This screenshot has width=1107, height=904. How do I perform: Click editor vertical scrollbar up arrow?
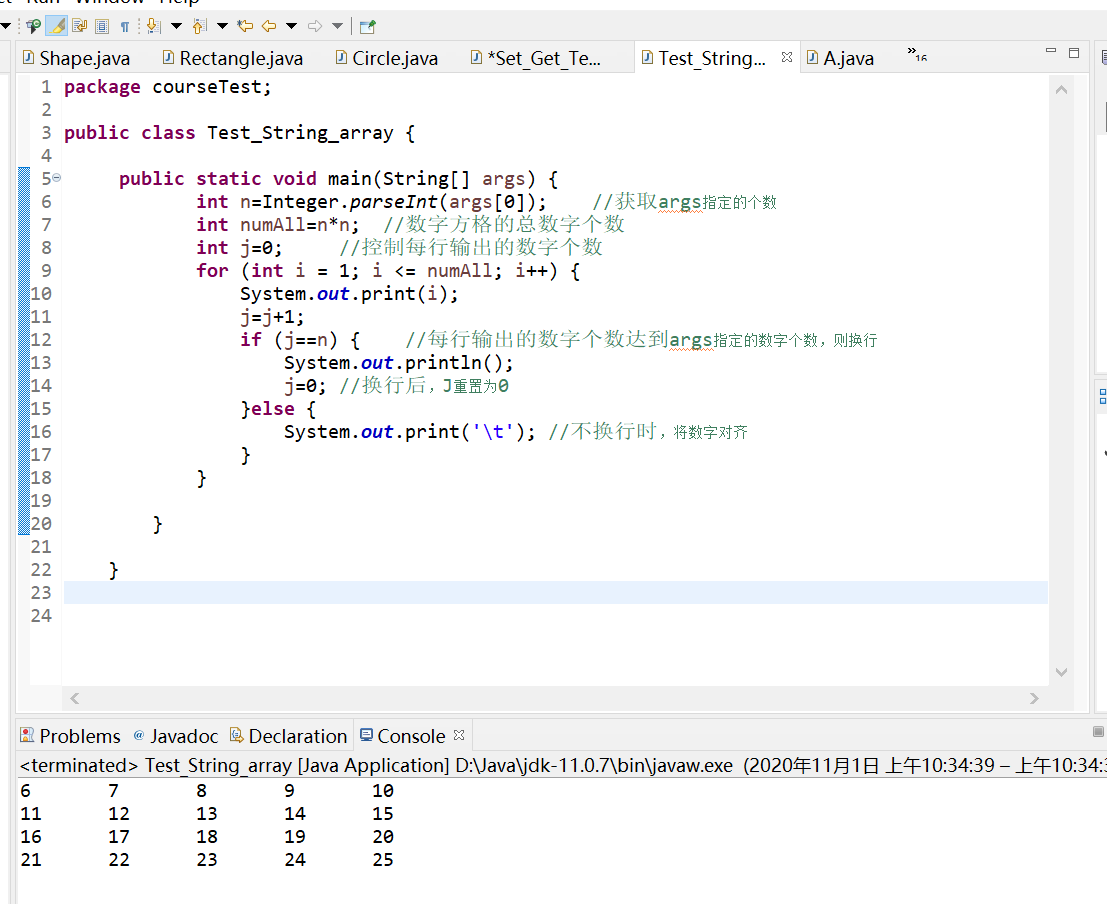[x=1061, y=90]
